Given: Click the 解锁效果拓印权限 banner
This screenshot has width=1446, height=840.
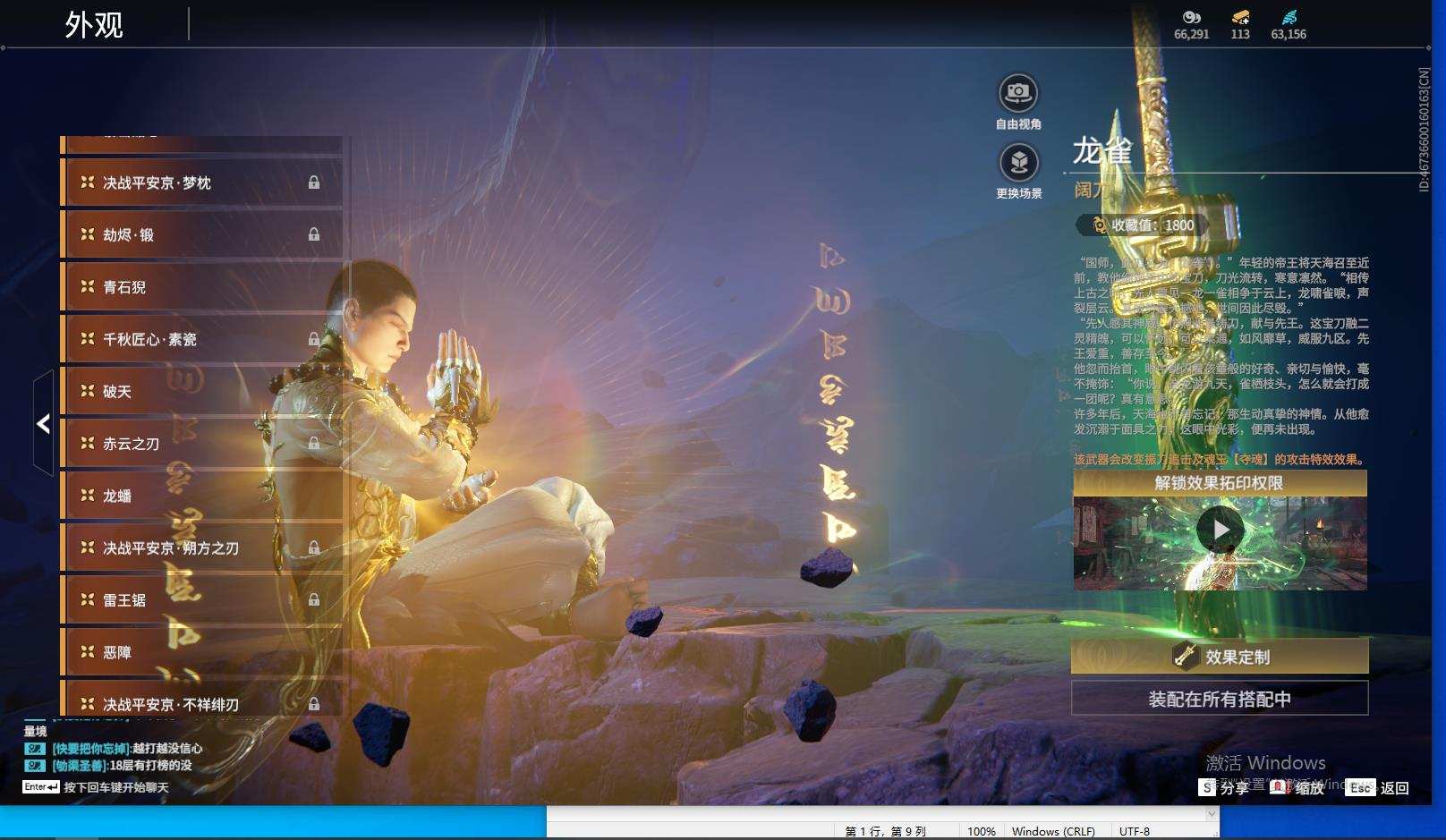Looking at the screenshot, I should pos(1220,483).
